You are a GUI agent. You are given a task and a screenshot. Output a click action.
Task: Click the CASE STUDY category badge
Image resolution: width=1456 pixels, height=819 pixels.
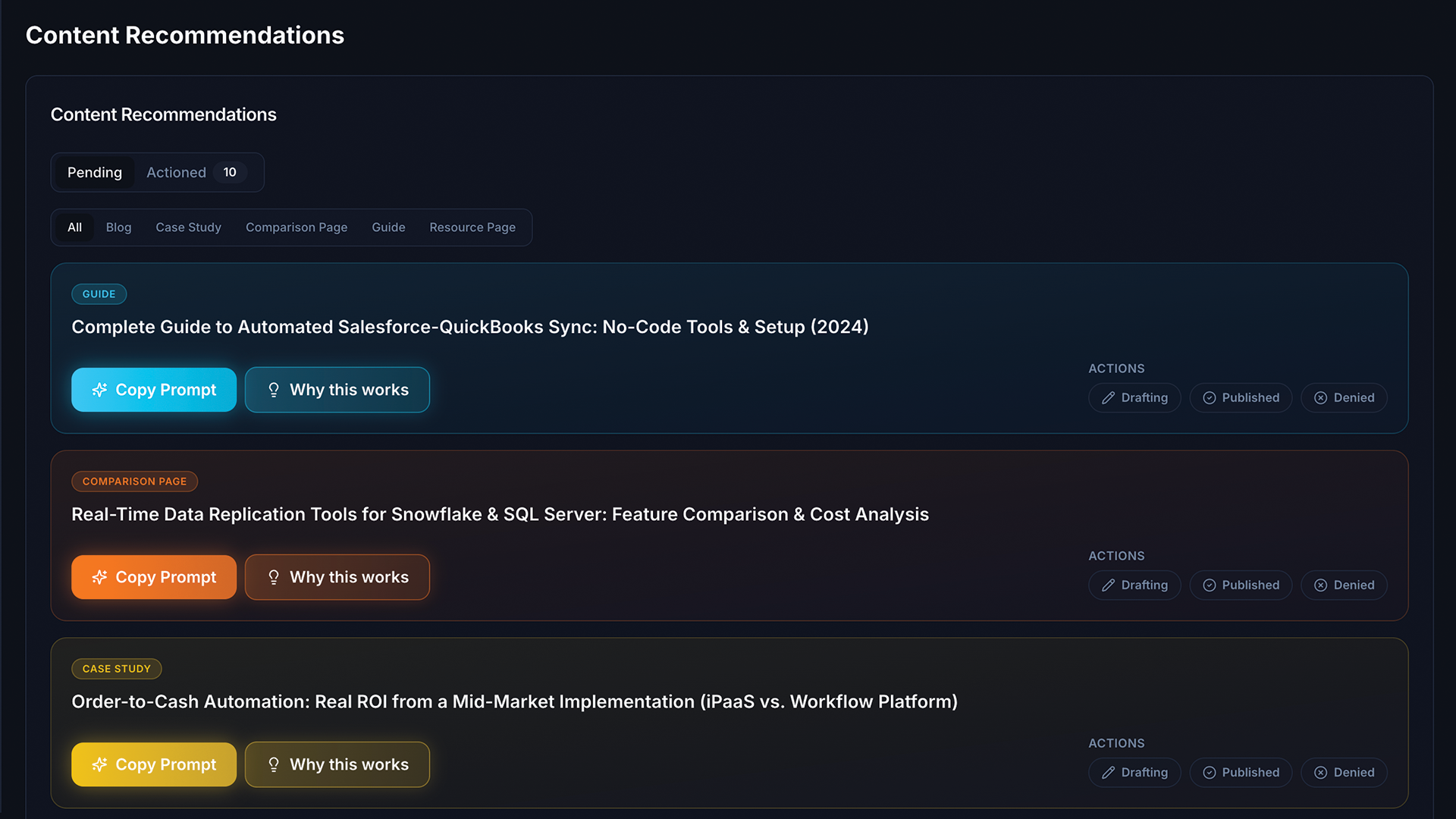click(116, 669)
